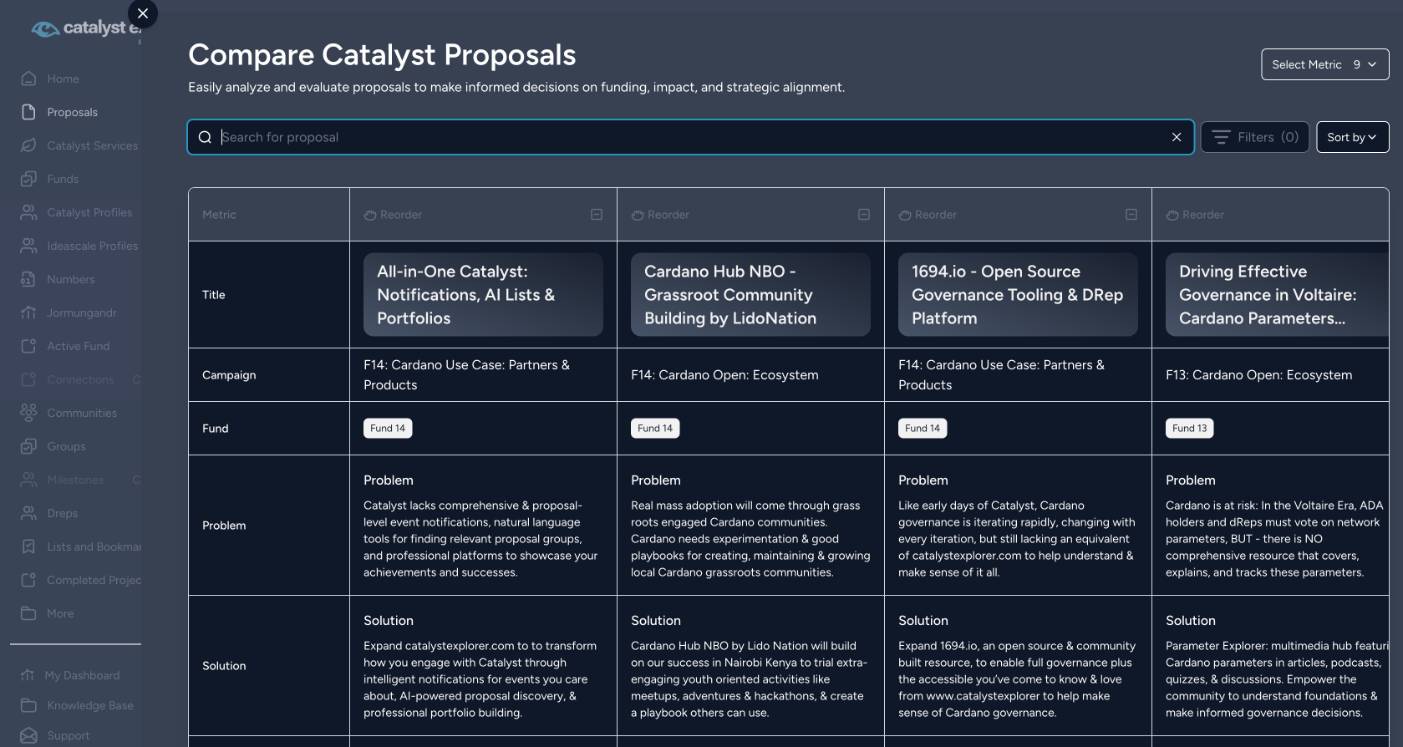
Task: Open the Select Metric dropdown
Action: tap(1325, 64)
